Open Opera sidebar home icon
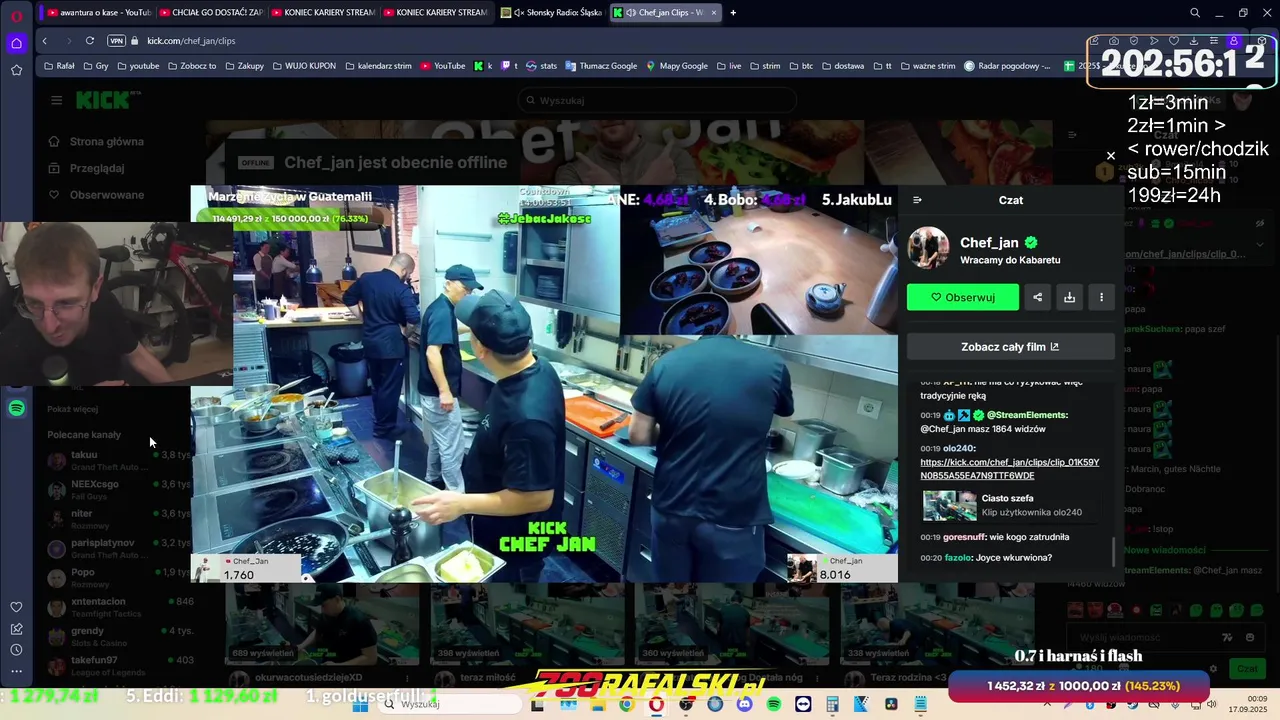1280x720 pixels. (17, 43)
